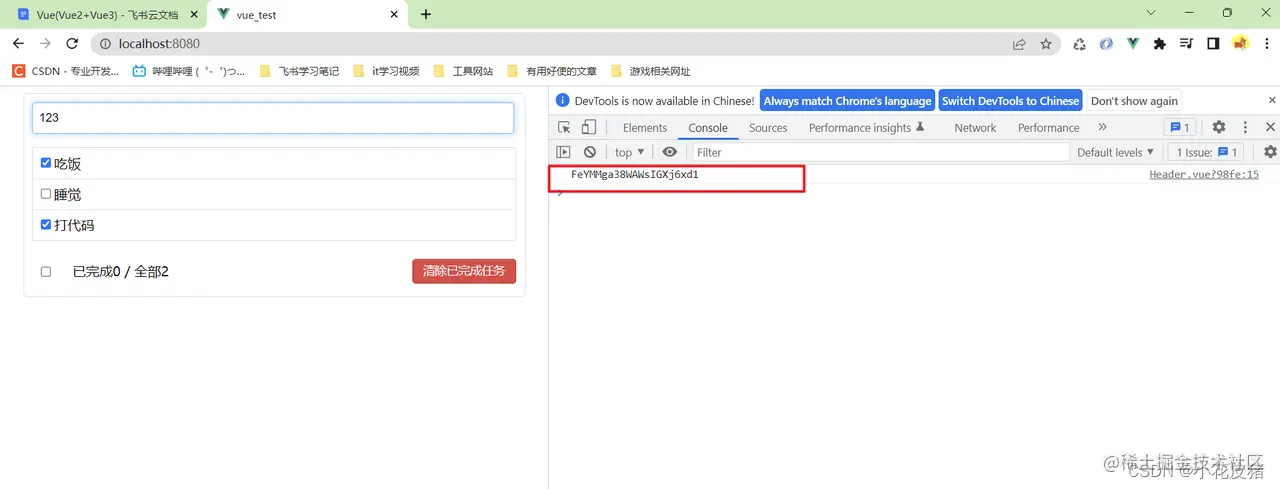Open the CSDN bookmark
The width and height of the screenshot is (1280, 489).
[x=65, y=71]
